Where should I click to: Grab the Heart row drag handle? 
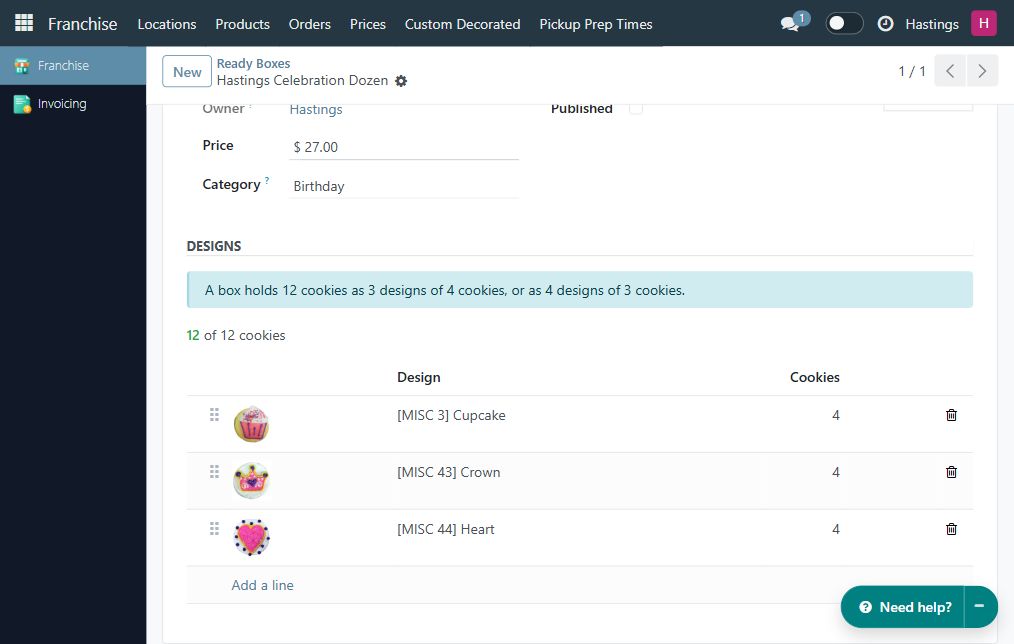pos(214,528)
